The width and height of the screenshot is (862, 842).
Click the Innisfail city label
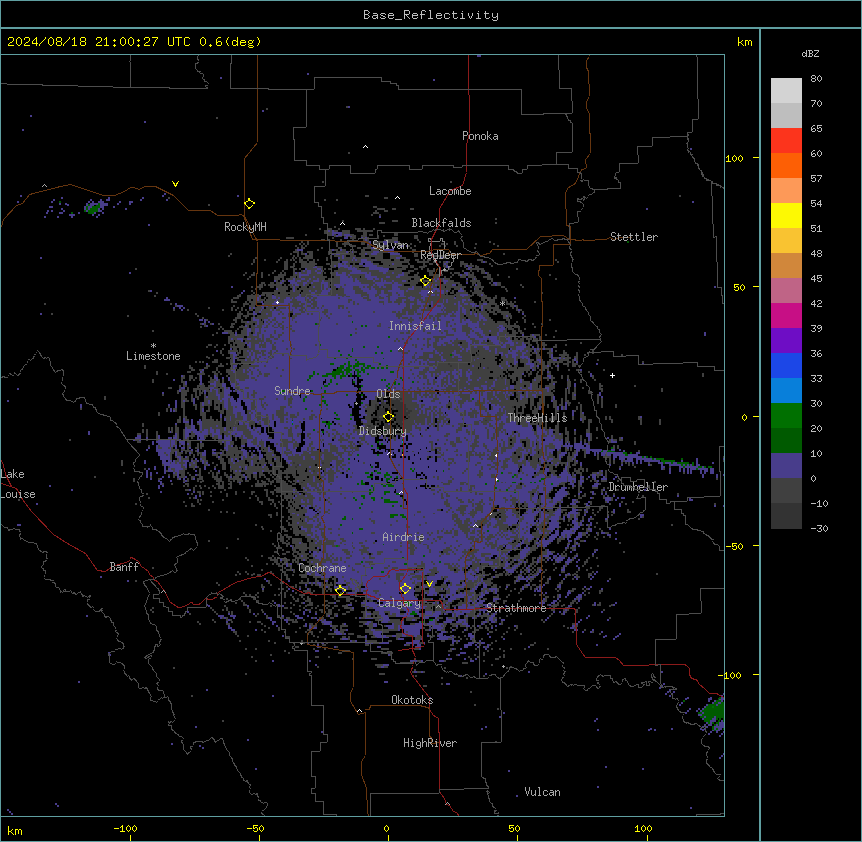(x=415, y=326)
